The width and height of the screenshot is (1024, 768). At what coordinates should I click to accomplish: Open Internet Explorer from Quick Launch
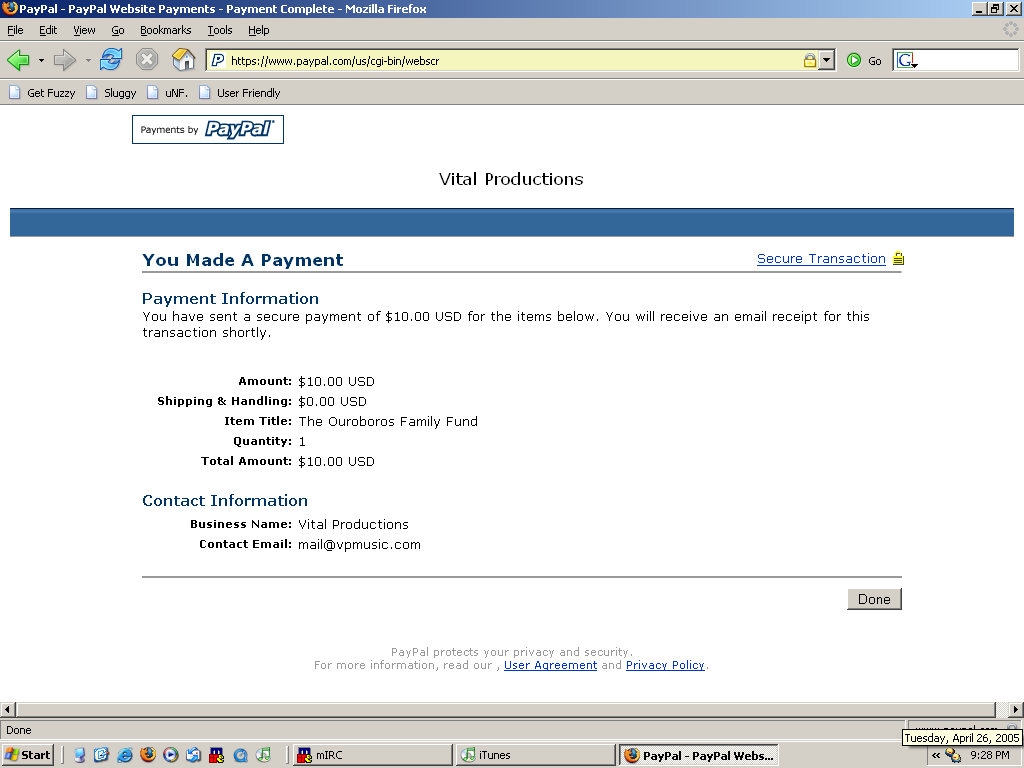pyautogui.click(x=124, y=755)
